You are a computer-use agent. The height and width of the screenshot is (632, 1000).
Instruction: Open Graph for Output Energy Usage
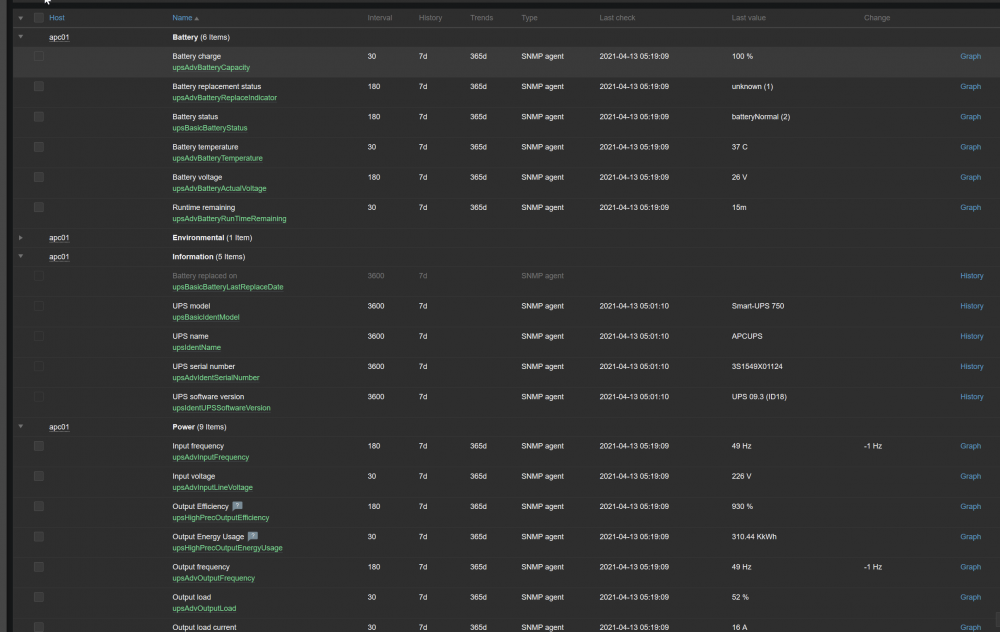pos(970,536)
